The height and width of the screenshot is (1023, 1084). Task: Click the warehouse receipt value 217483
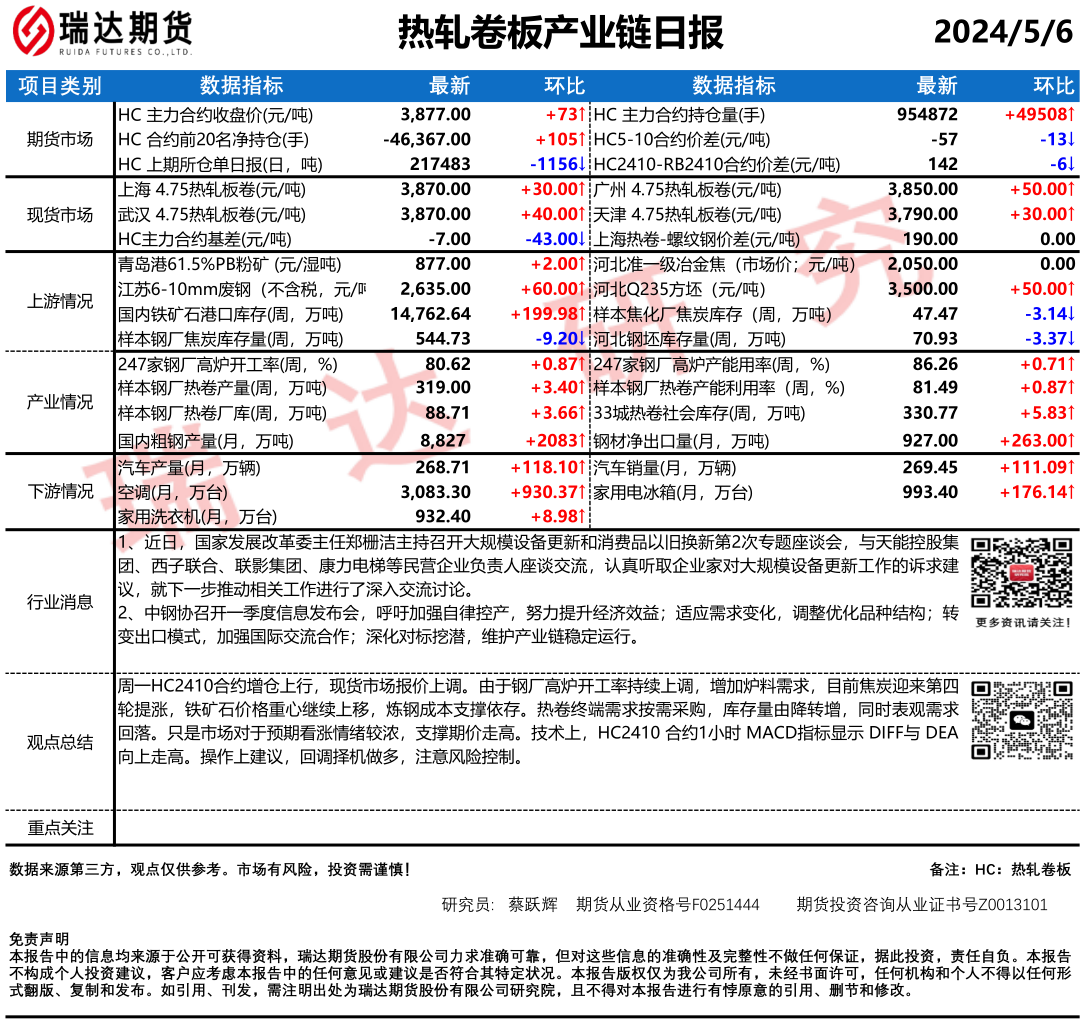tap(440, 165)
